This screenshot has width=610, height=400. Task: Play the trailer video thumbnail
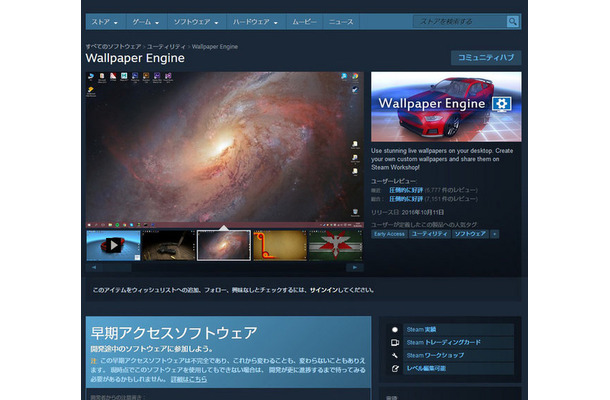click(113, 245)
